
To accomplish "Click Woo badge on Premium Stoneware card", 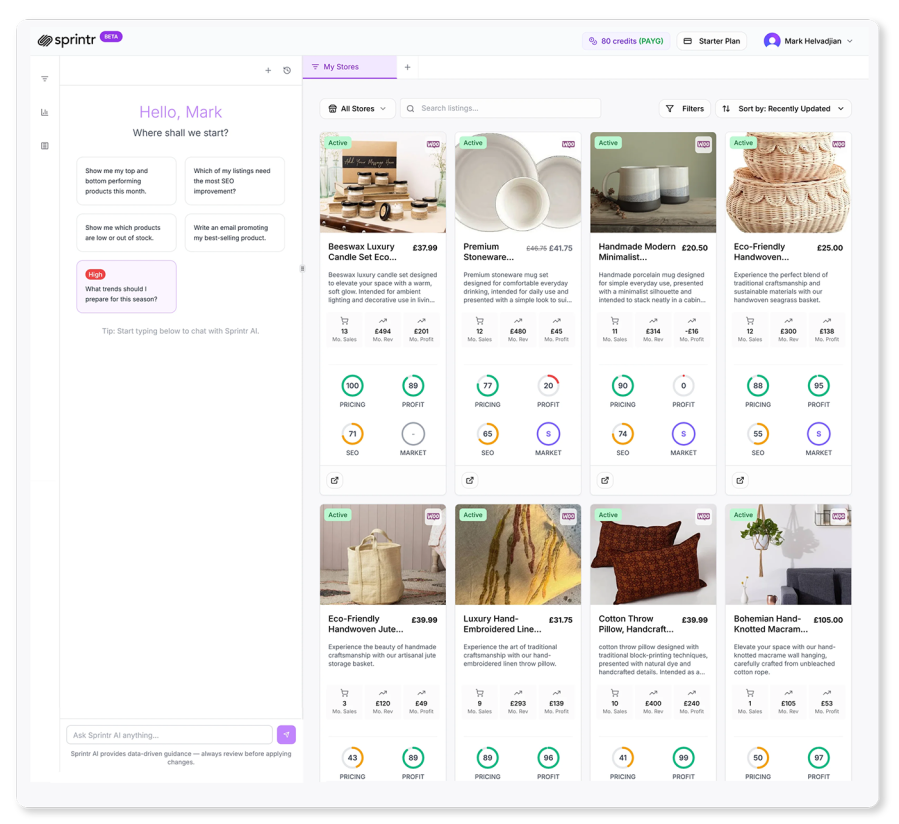I will (x=568, y=144).
